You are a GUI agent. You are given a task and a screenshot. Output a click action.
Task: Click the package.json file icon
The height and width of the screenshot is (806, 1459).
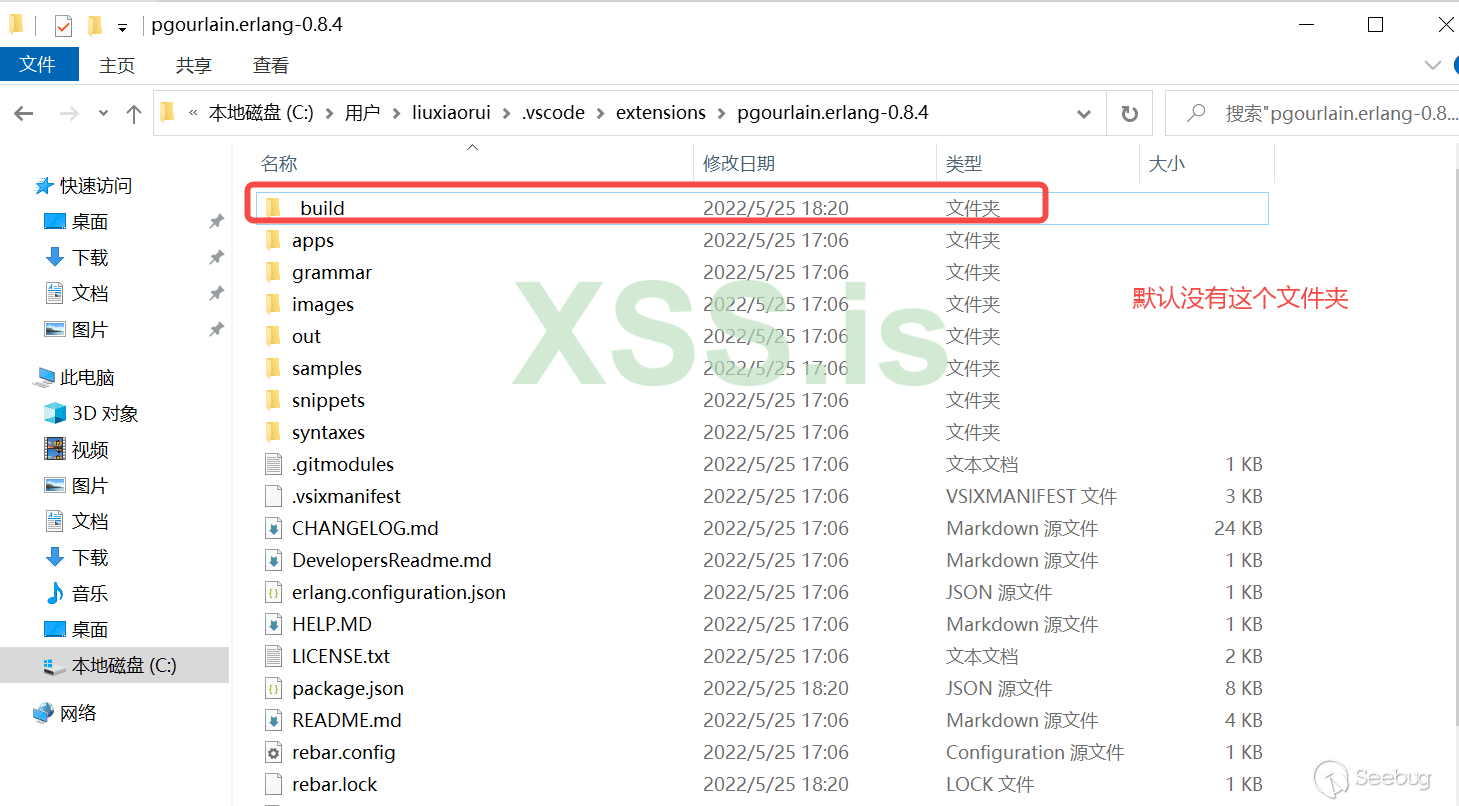273,688
